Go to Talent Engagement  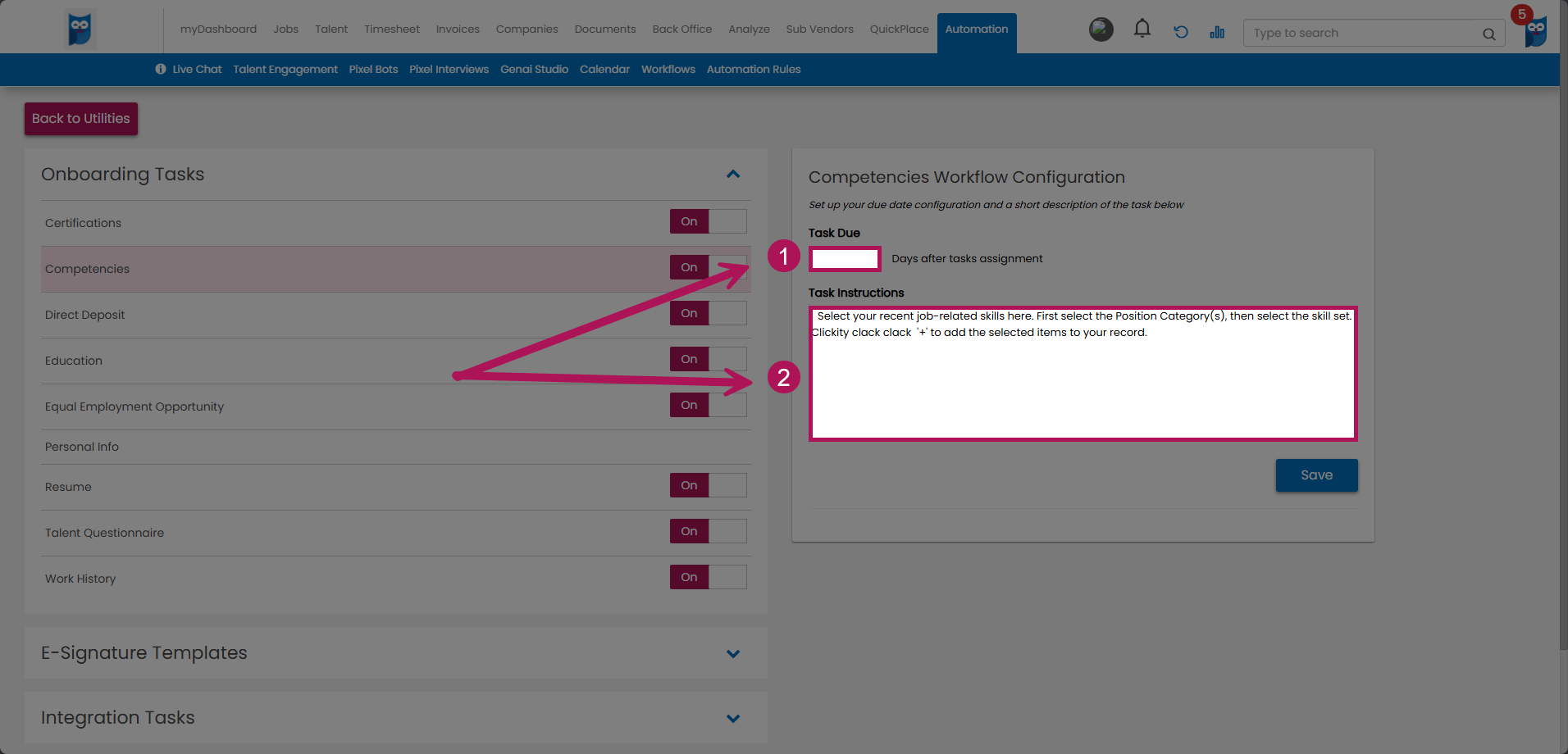[285, 69]
